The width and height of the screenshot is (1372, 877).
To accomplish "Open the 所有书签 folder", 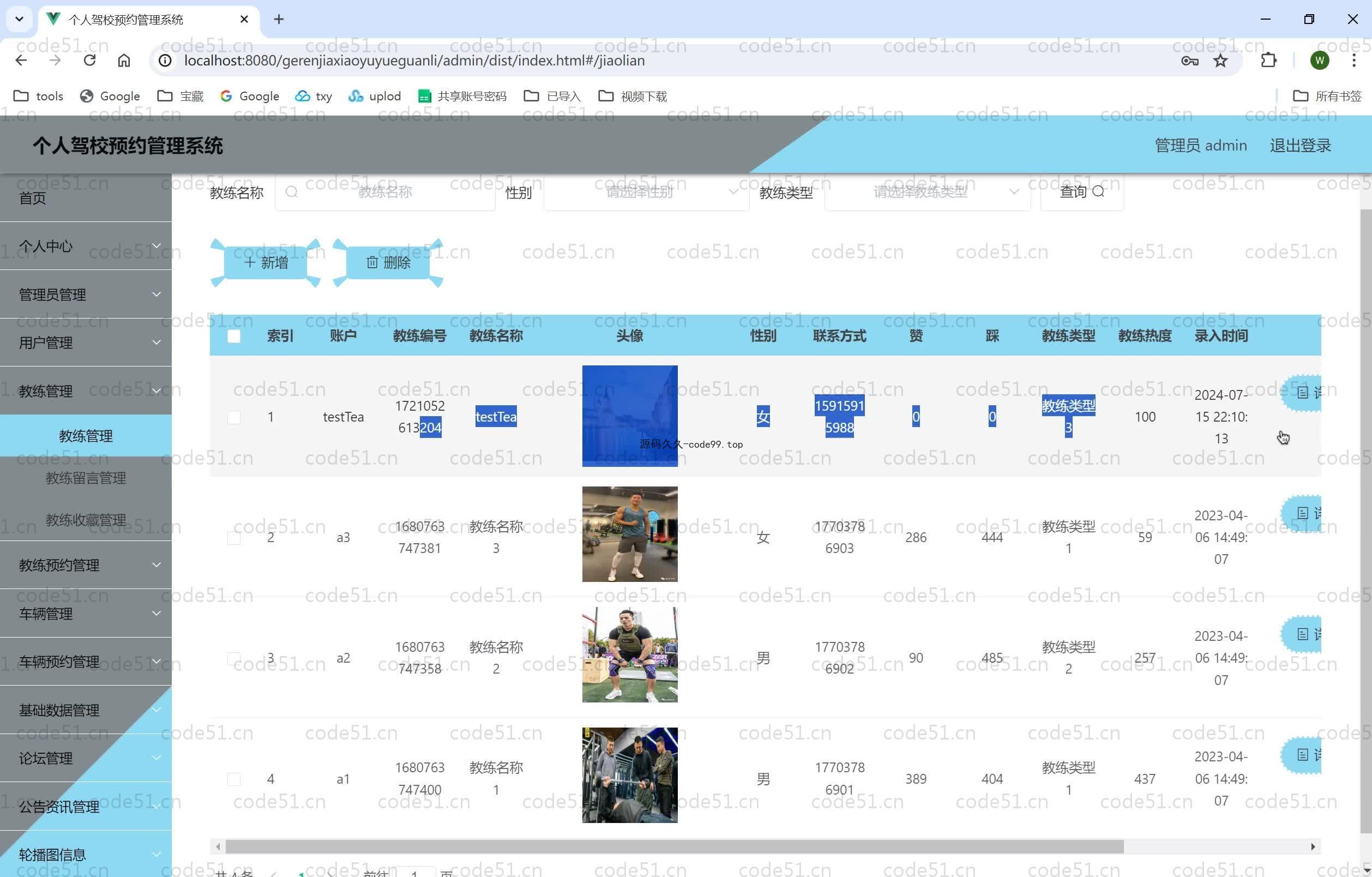I will 1327,97.
